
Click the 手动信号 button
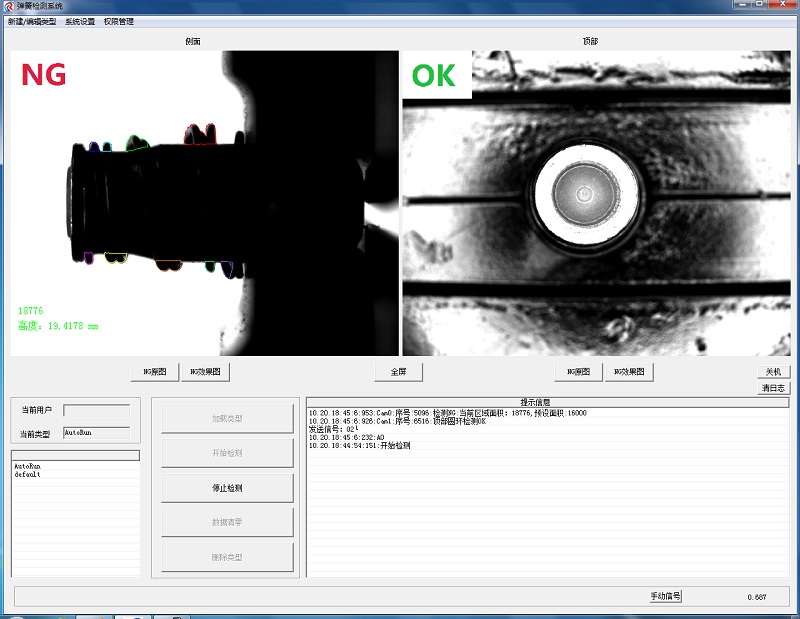point(665,596)
